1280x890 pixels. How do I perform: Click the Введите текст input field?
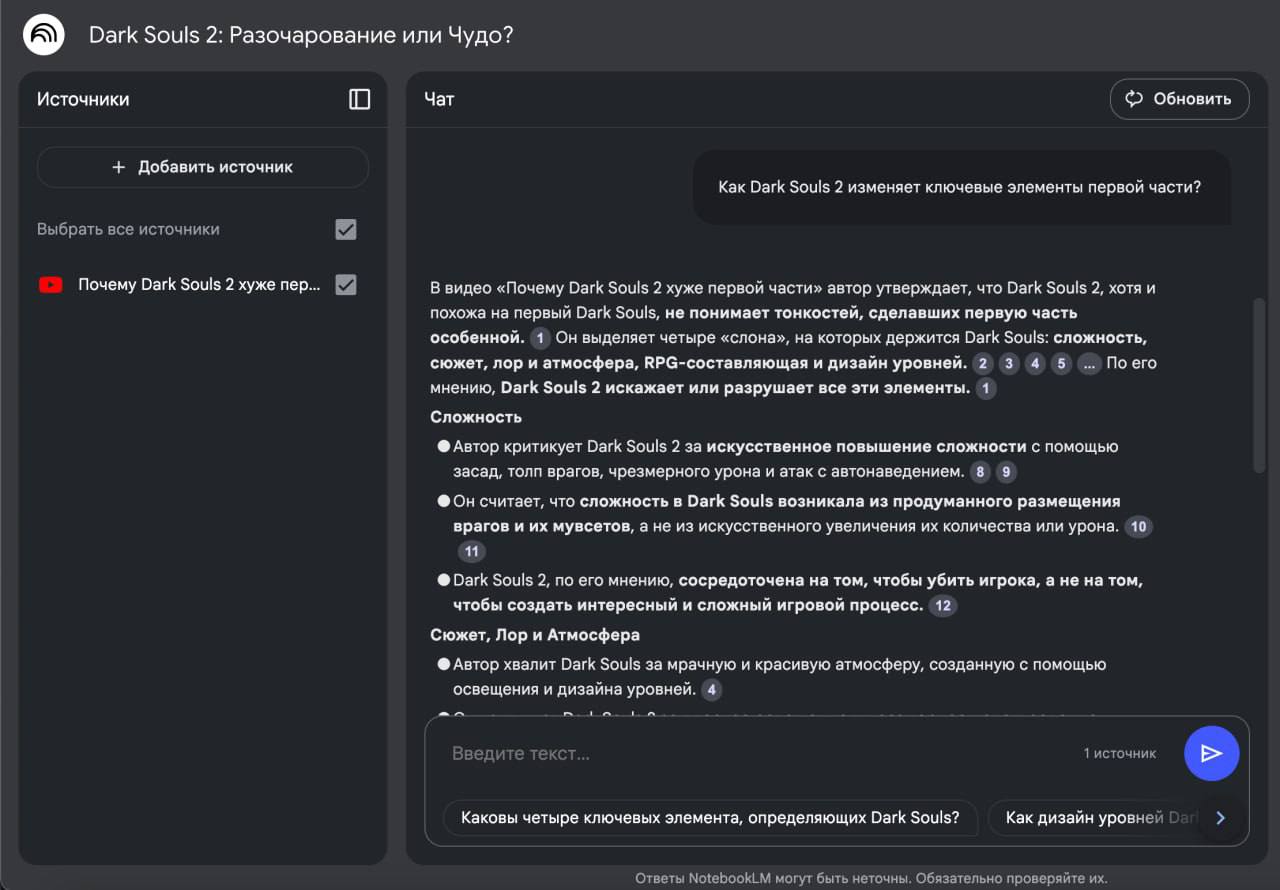coord(760,753)
